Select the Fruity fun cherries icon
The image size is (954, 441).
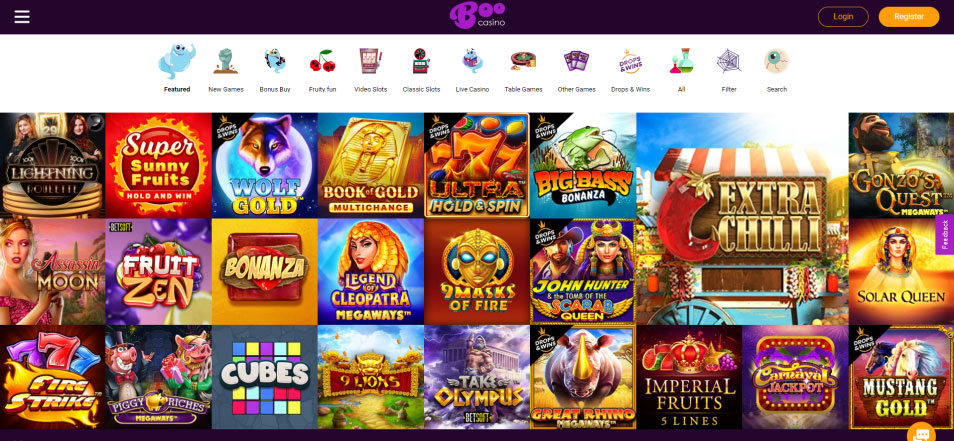point(322,61)
